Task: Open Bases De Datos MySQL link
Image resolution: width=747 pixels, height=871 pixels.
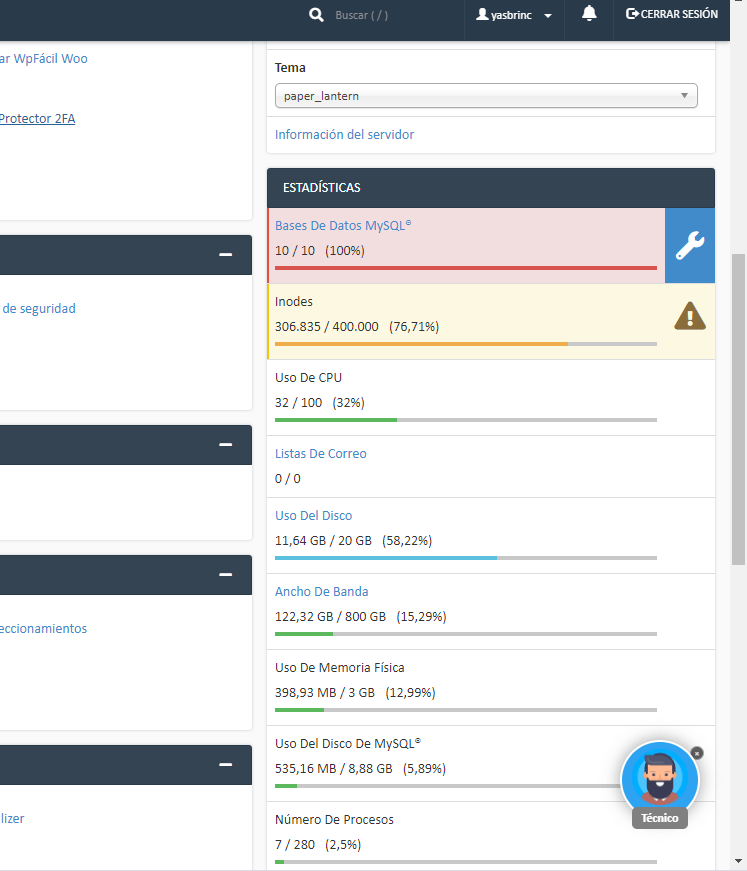Action: click(343, 226)
